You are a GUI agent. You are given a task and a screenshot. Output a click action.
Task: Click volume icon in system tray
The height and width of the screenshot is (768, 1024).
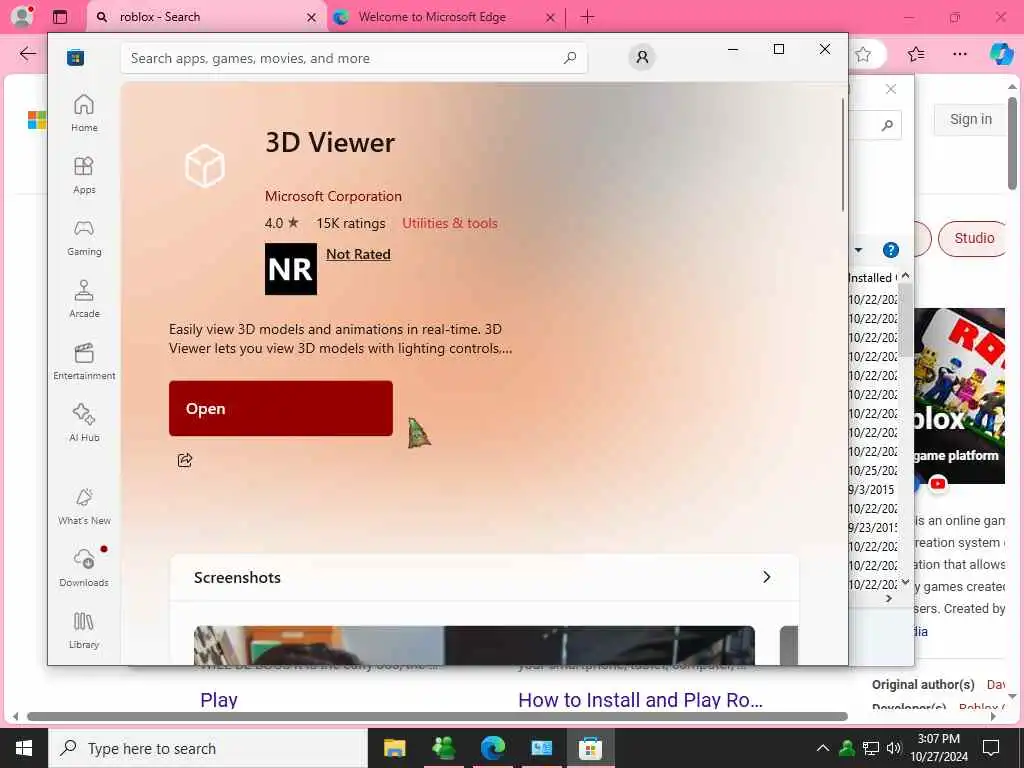[x=893, y=748]
